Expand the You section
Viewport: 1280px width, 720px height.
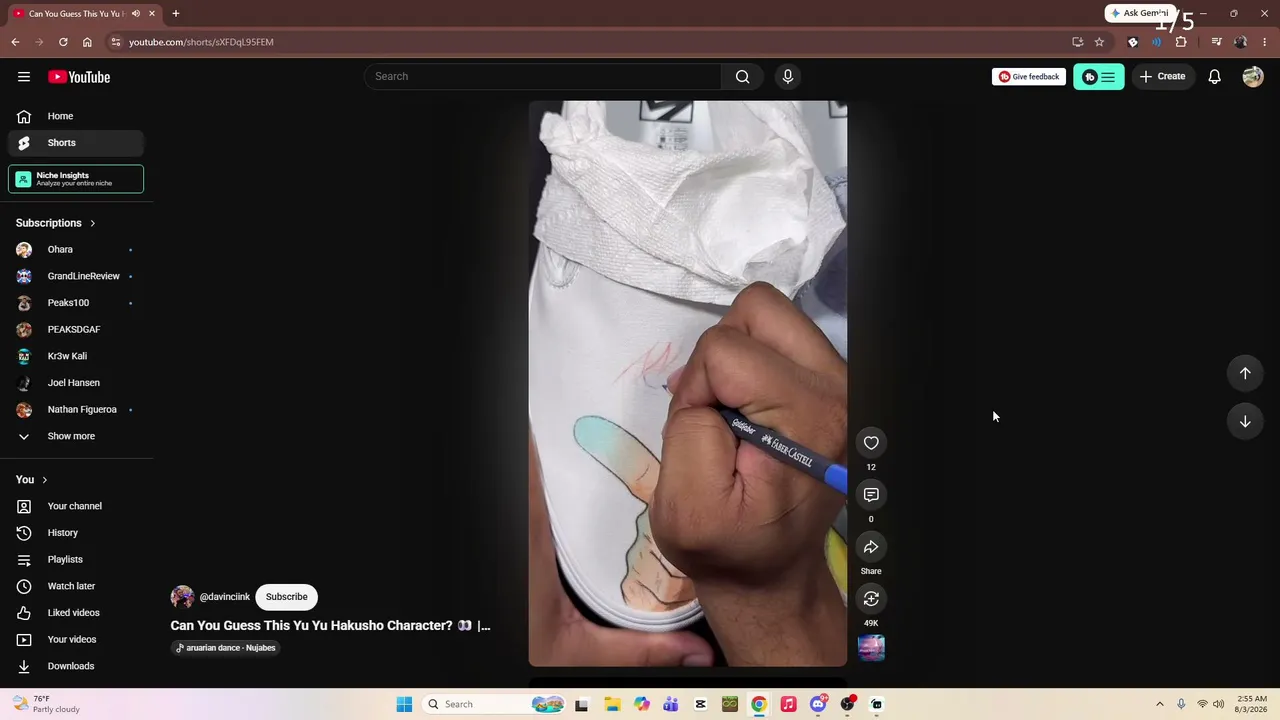pyautogui.click(x=32, y=480)
